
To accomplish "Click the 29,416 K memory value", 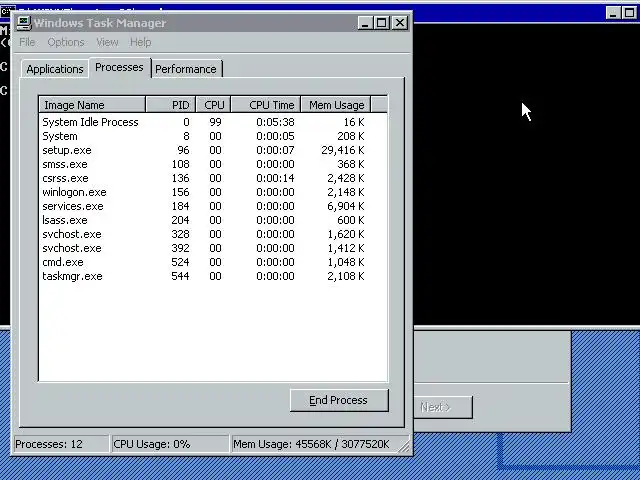I will [342, 150].
